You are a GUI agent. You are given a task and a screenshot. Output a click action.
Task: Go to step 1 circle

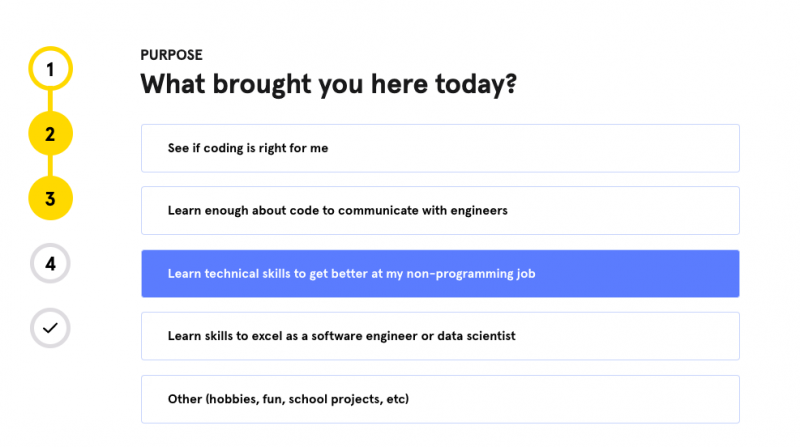50,68
